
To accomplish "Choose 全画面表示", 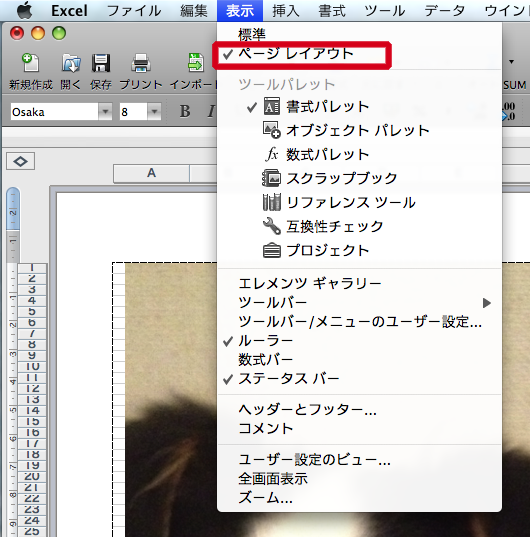I will tap(359, 479).
